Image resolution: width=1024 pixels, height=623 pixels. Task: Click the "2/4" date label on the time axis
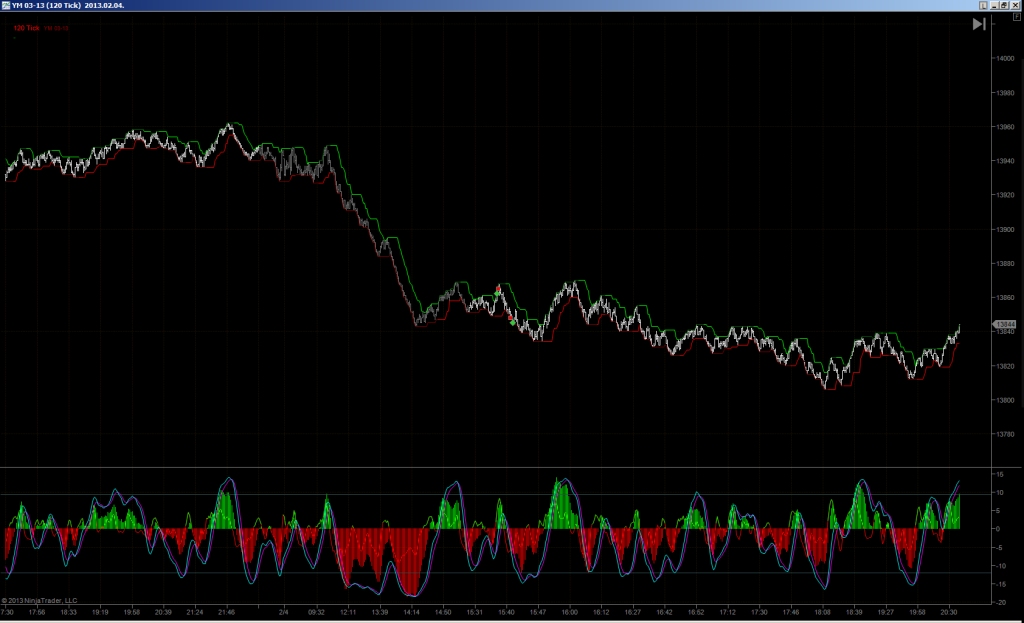pyautogui.click(x=283, y=613)
